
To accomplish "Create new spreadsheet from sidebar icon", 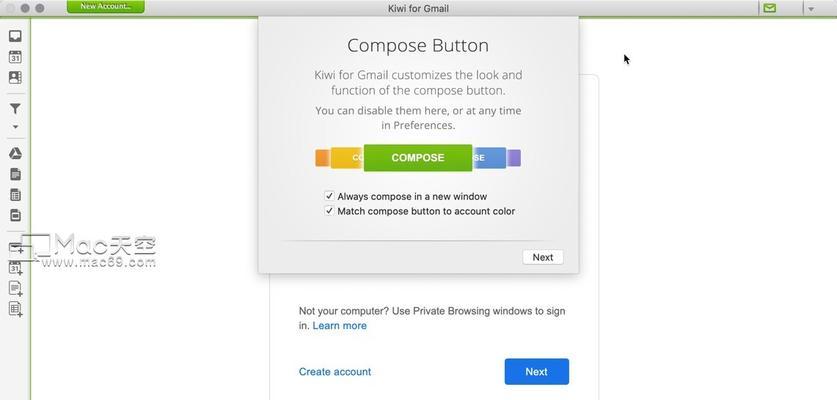I will (15, 309).
